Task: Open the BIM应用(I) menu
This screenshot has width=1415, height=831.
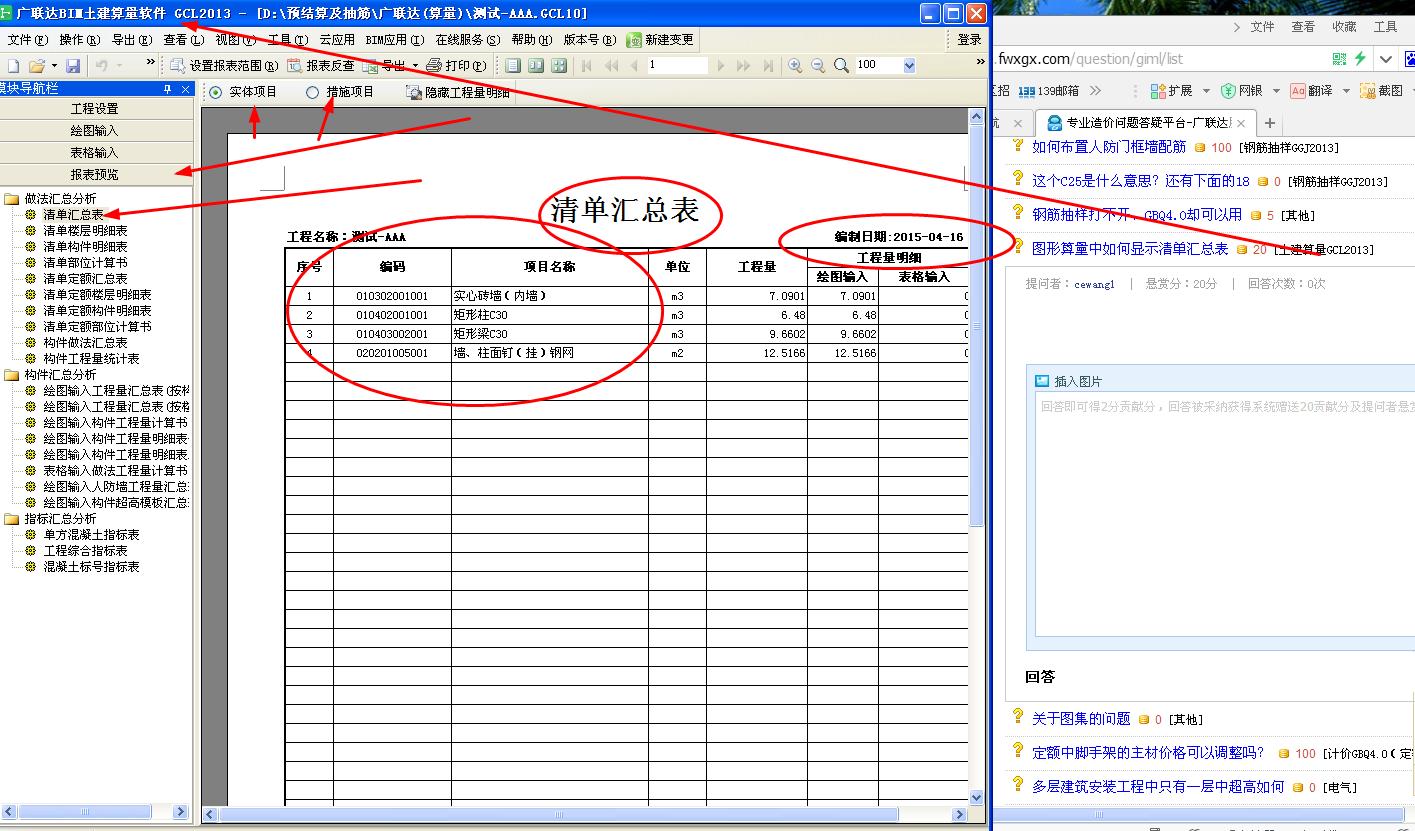Action: pos(394,40)
